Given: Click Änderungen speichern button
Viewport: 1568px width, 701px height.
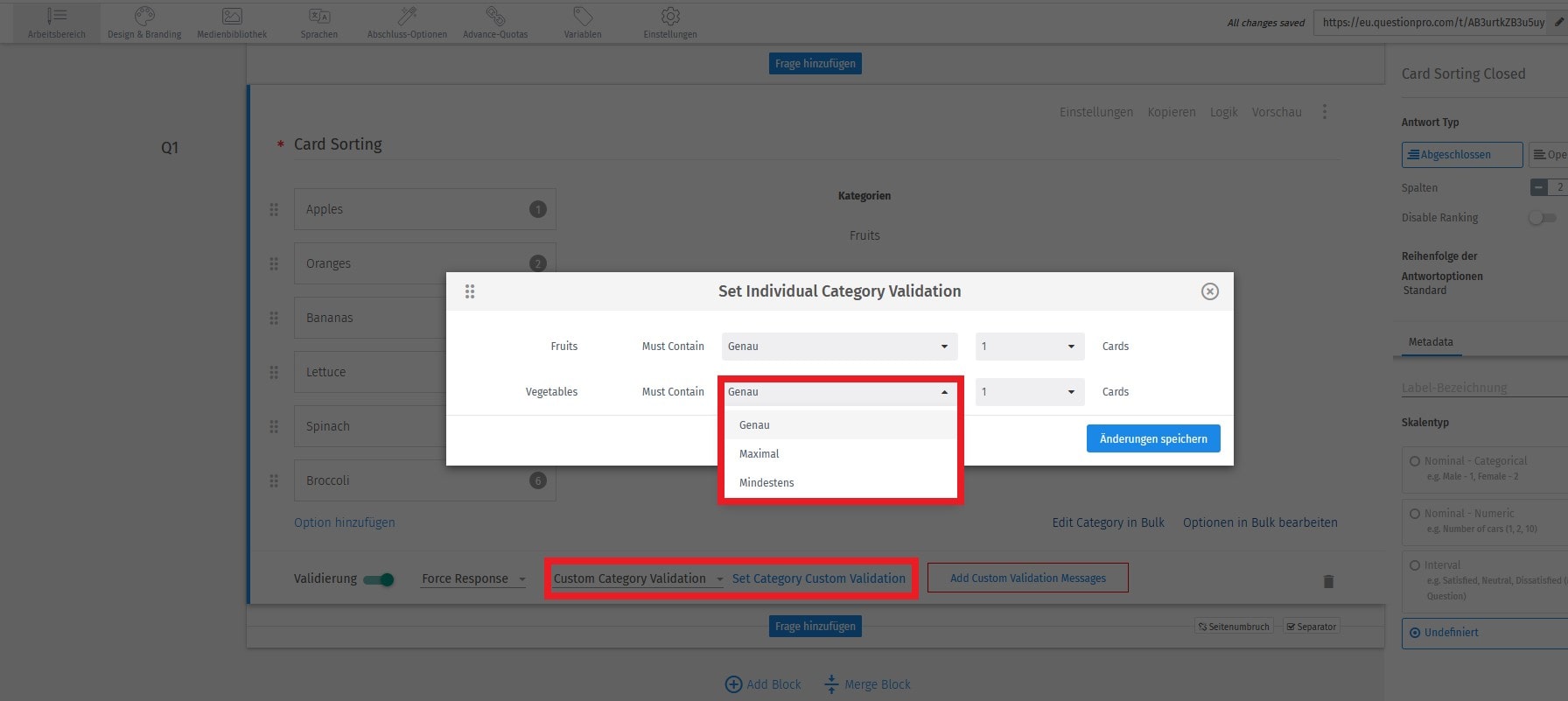Looking at the screenshot, I should (1153, 438).
